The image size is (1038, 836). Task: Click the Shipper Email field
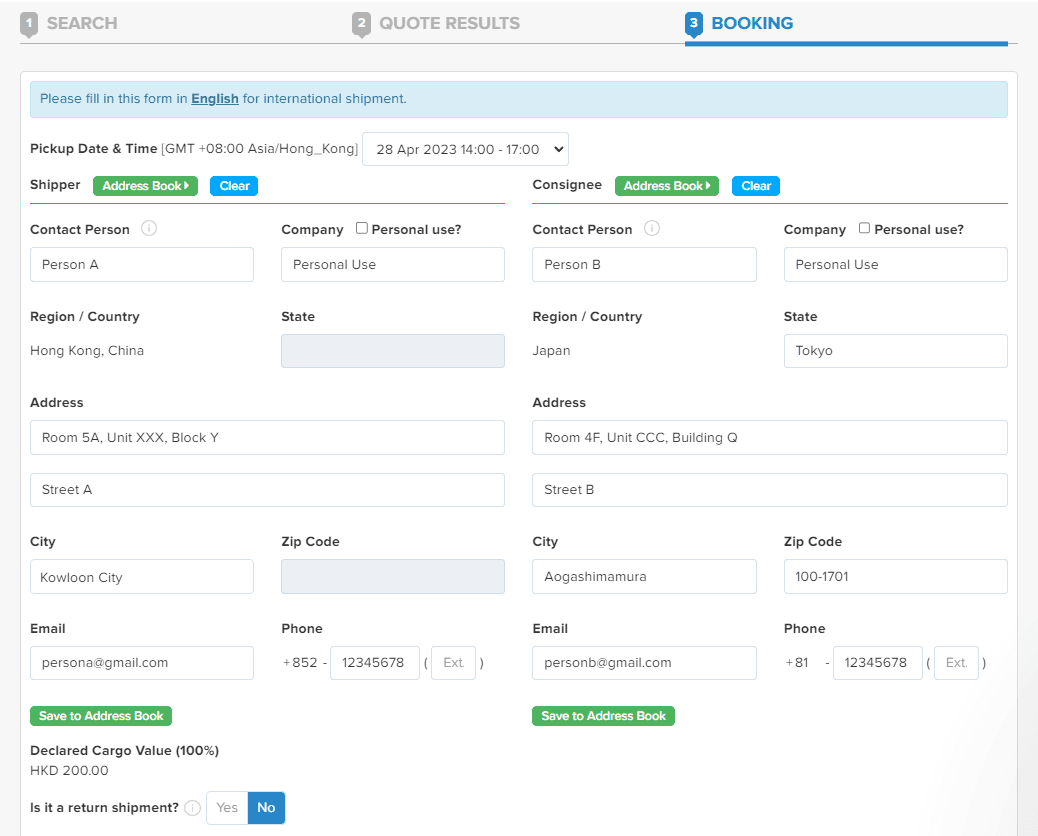(142, 663)
